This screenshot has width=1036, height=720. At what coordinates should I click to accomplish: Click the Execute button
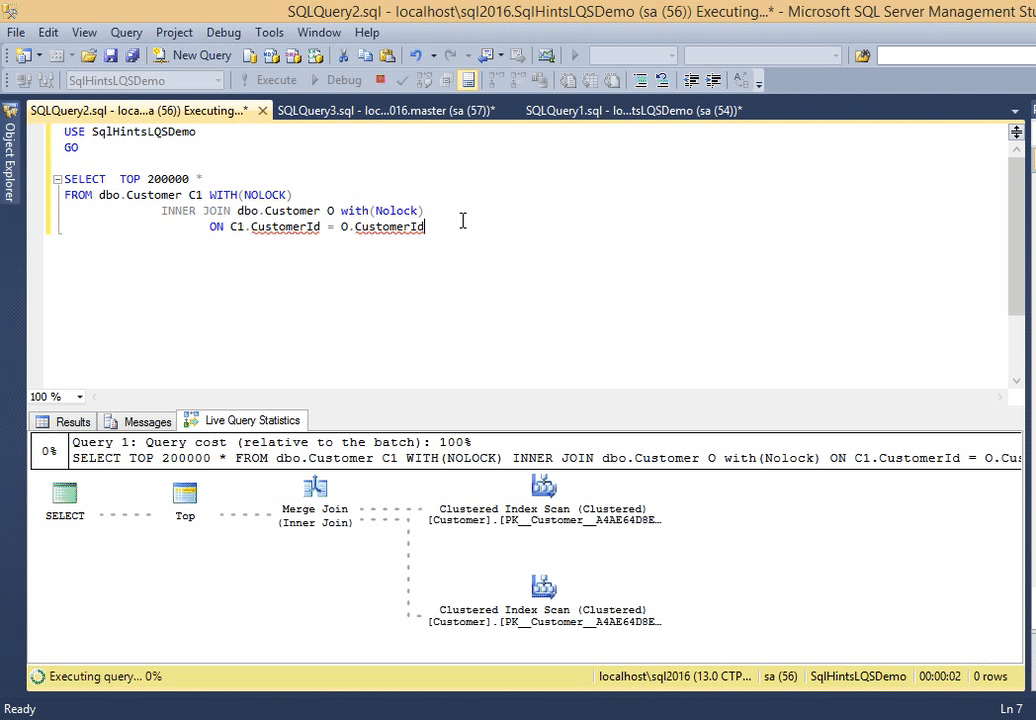pos(268,80)
